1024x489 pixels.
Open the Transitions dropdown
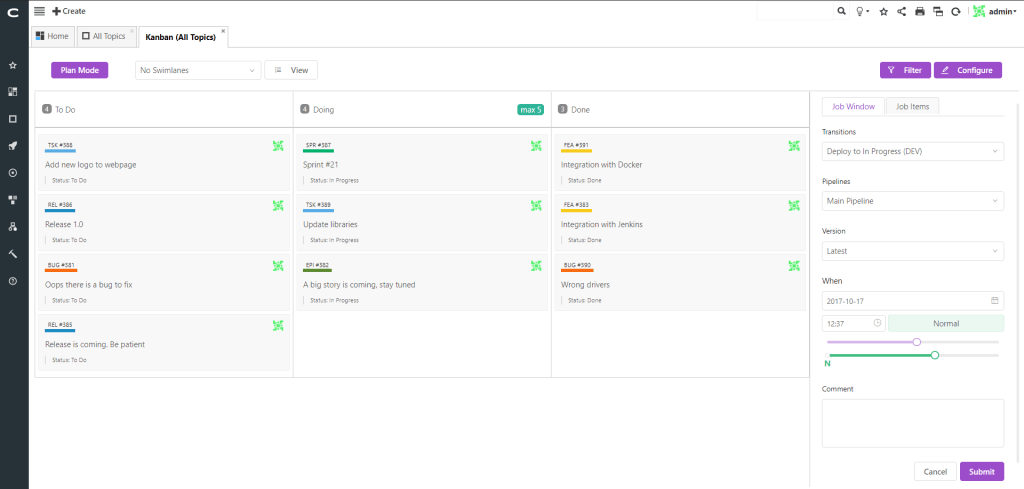(913, 151)
